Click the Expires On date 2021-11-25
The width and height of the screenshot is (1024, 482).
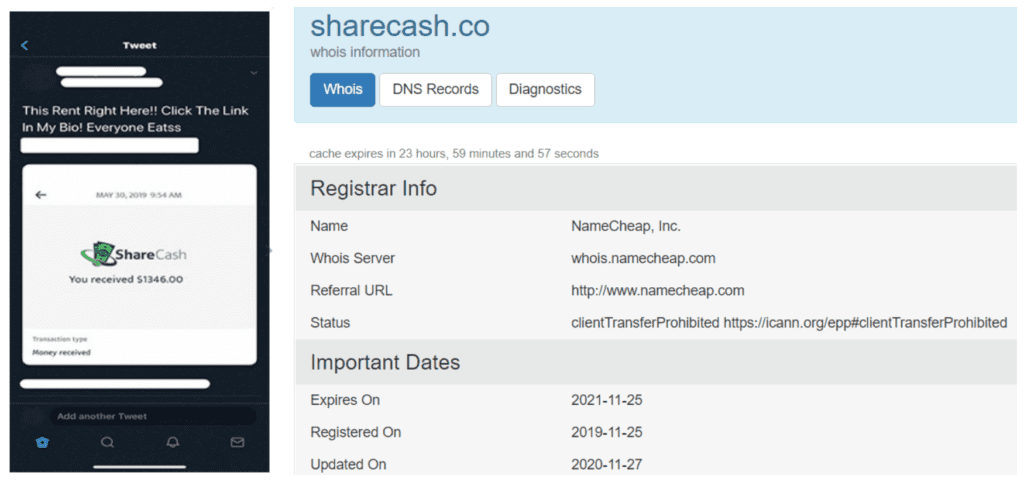[607, 400]
